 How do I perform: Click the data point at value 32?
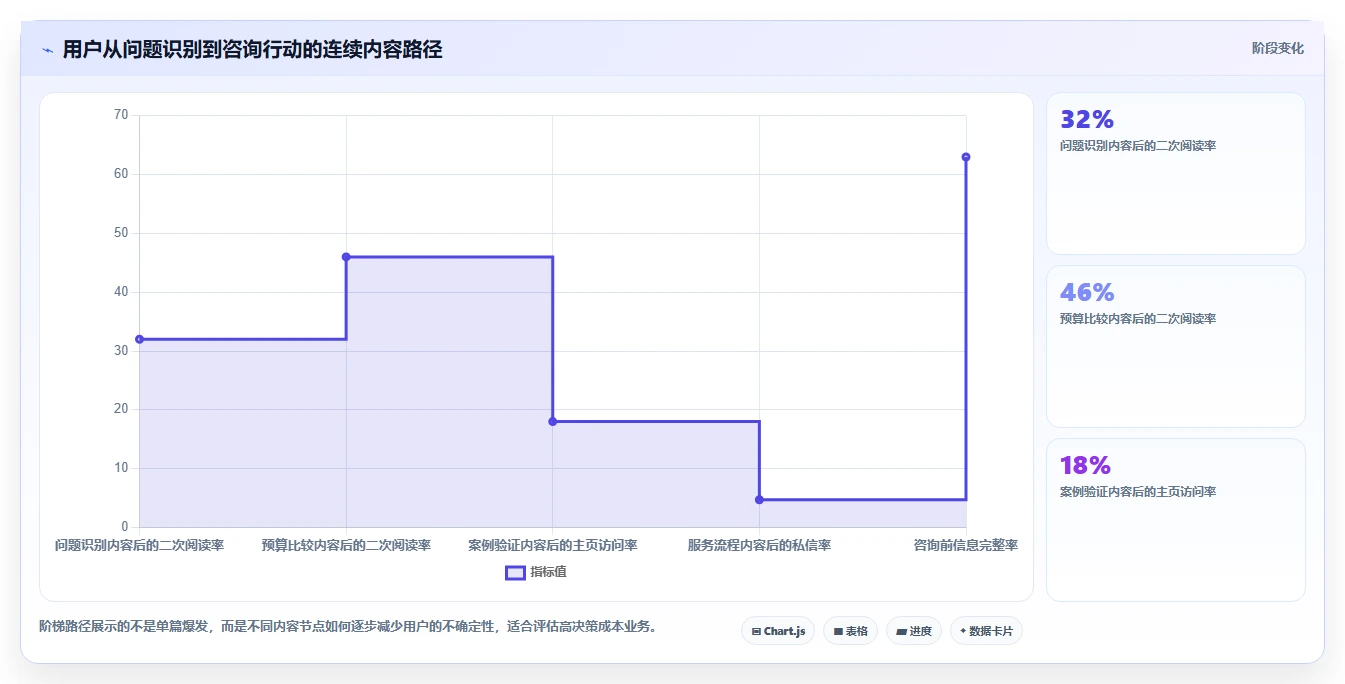coord(140,339)
